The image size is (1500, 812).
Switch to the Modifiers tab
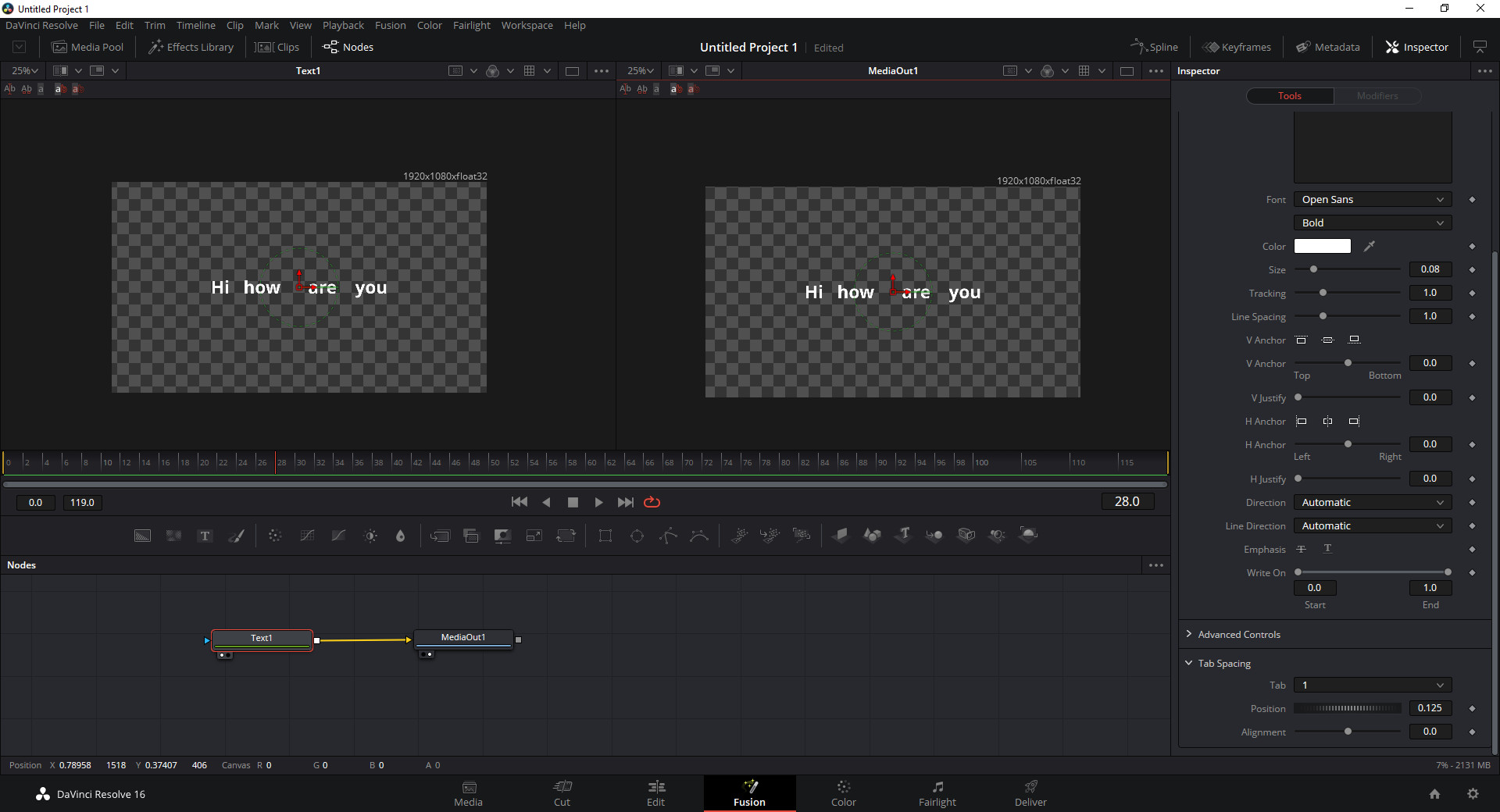[x=1377, y=96]
